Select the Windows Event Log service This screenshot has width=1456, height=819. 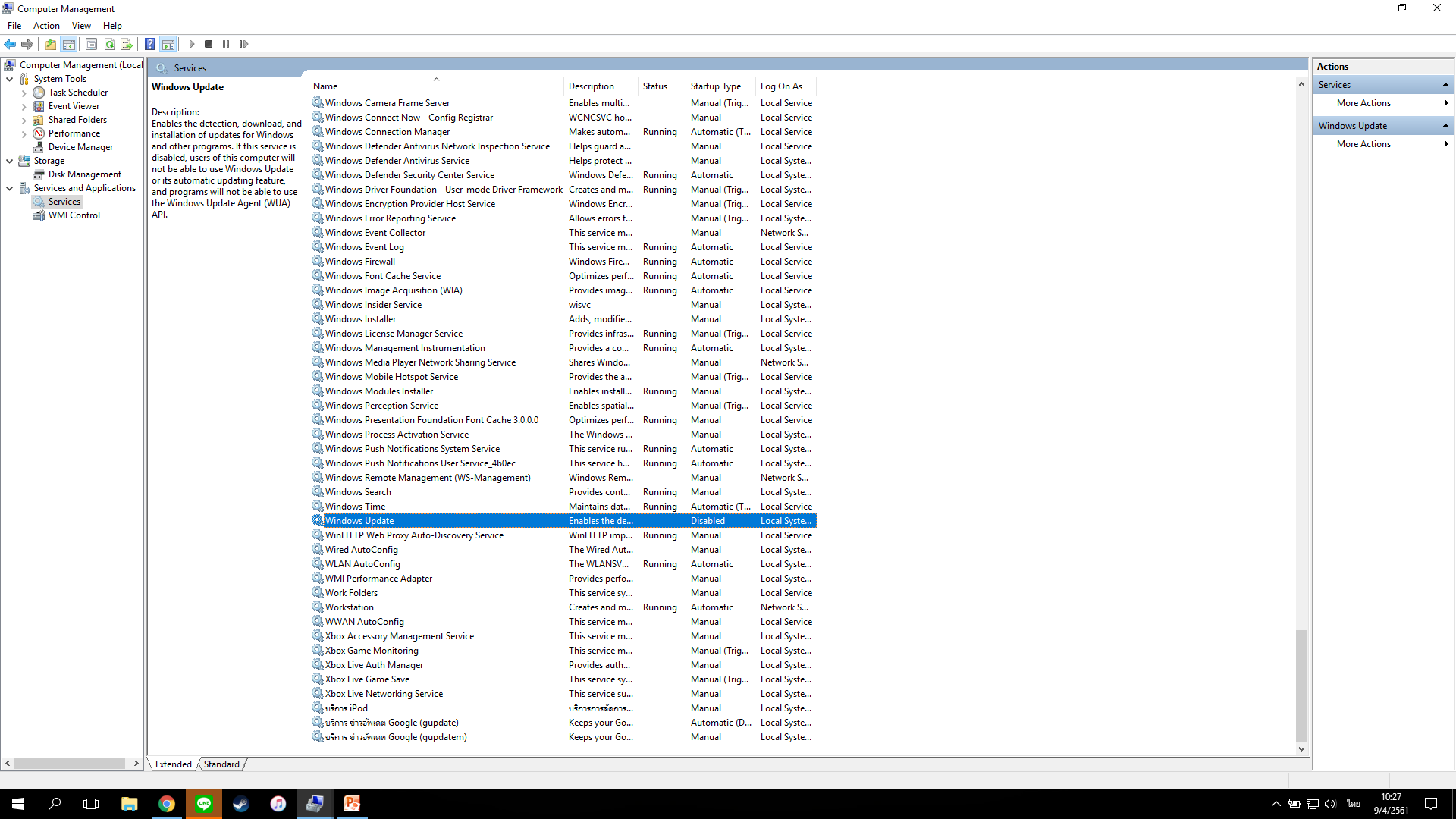tap(563, 247)
